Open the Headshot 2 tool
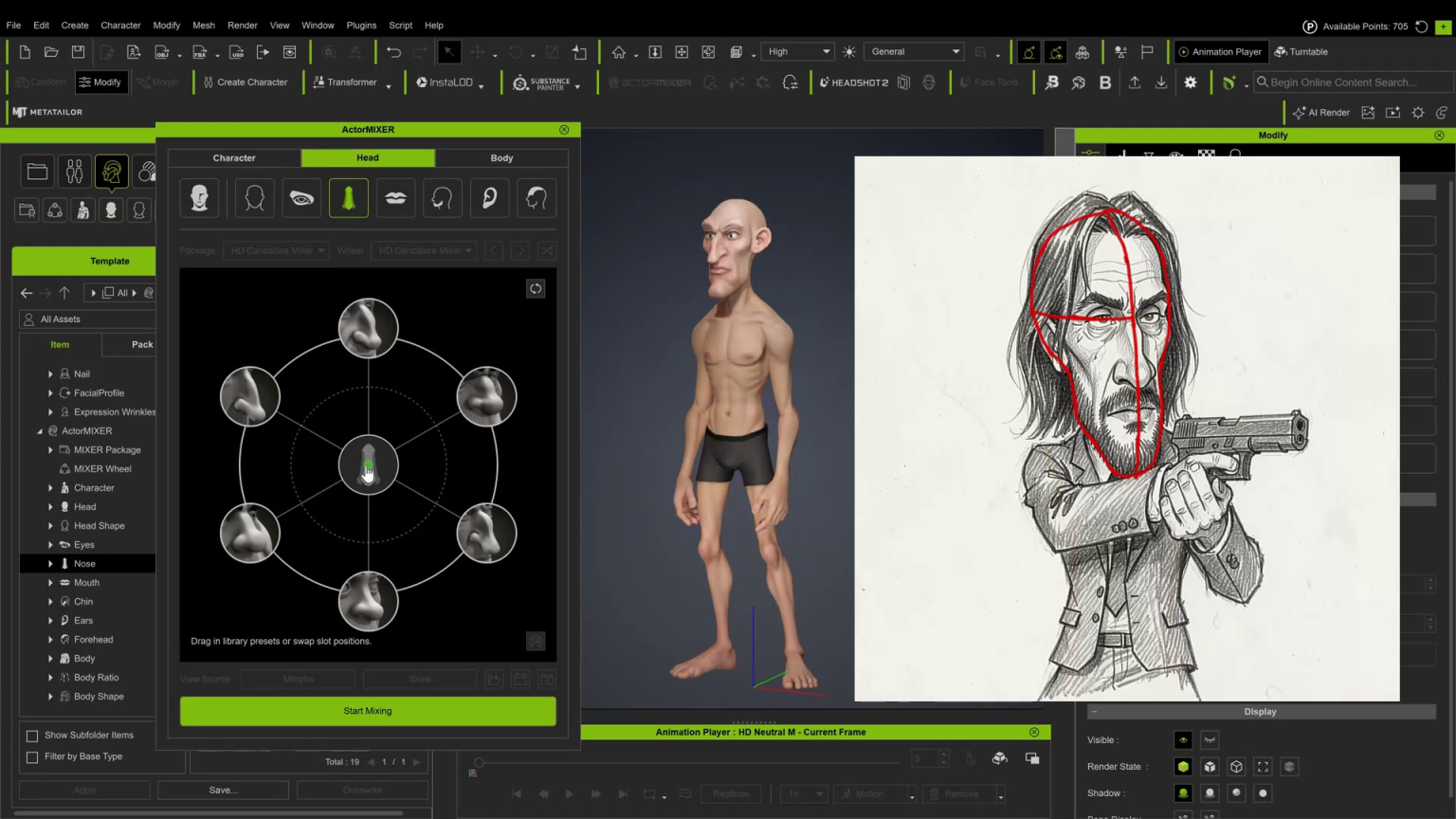This screenshot has height=819, width=1456. pyautogui.click(x=854, y=82)
